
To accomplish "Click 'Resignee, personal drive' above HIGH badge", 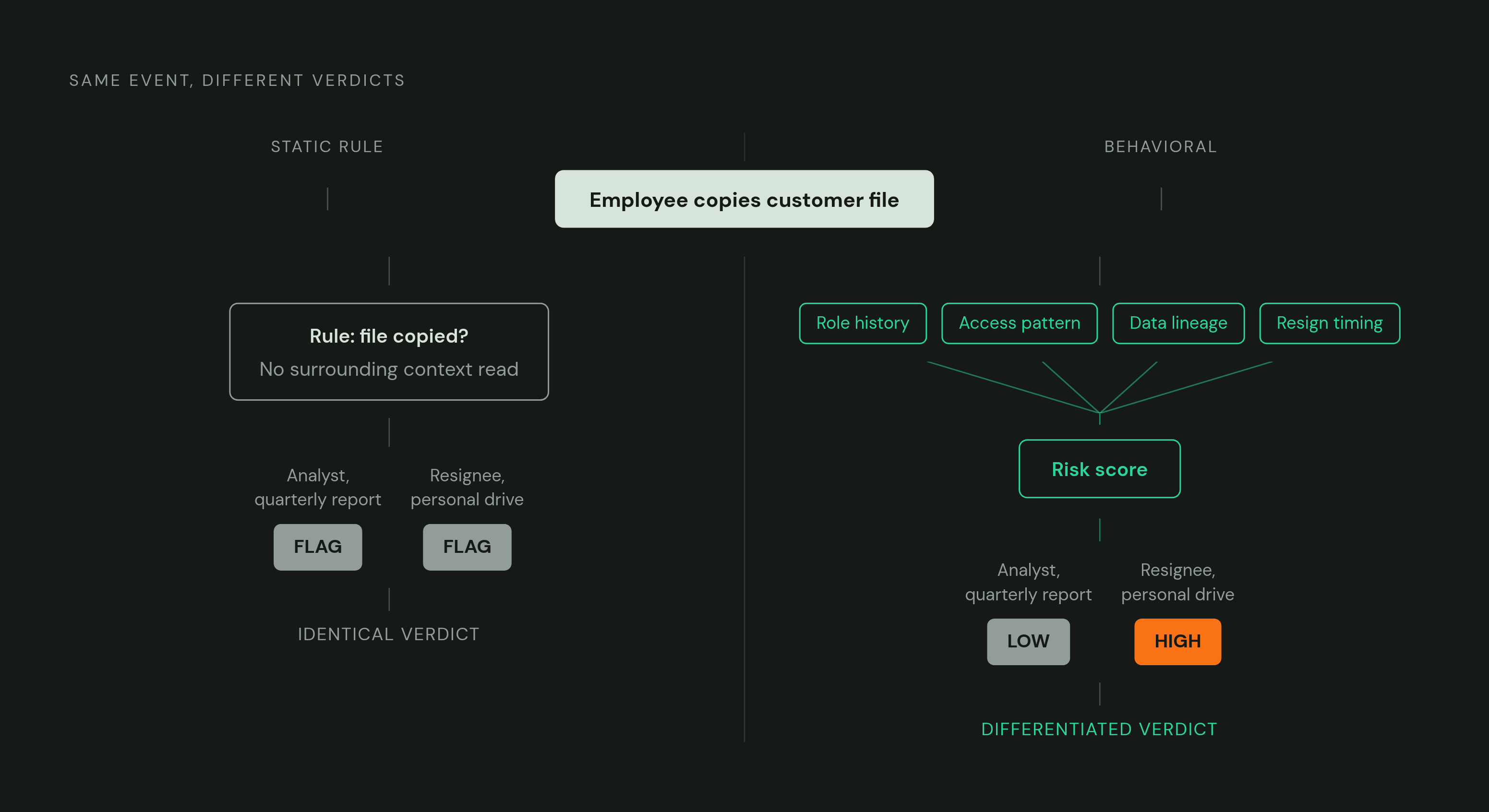I will pyautogui.click(x=1177, y=582).
